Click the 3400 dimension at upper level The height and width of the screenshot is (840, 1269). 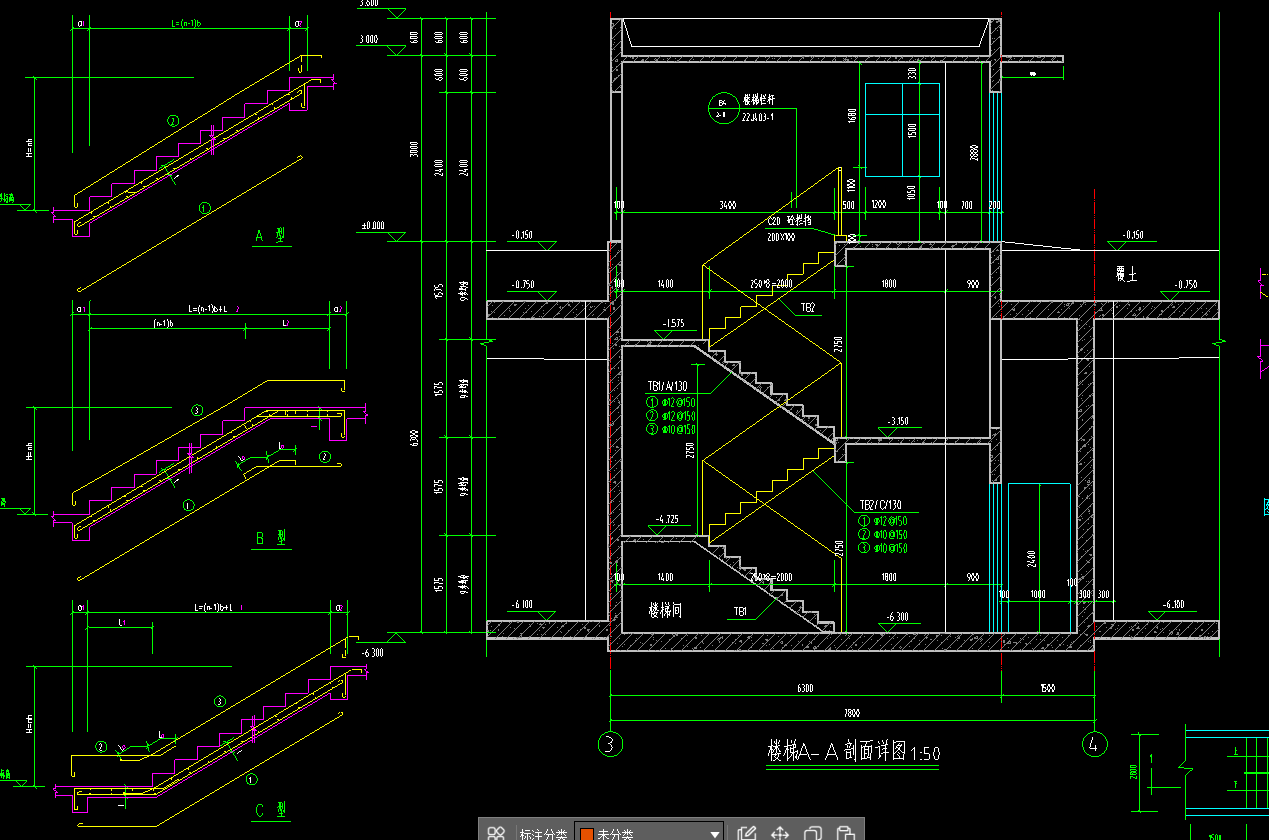(728, 205)
